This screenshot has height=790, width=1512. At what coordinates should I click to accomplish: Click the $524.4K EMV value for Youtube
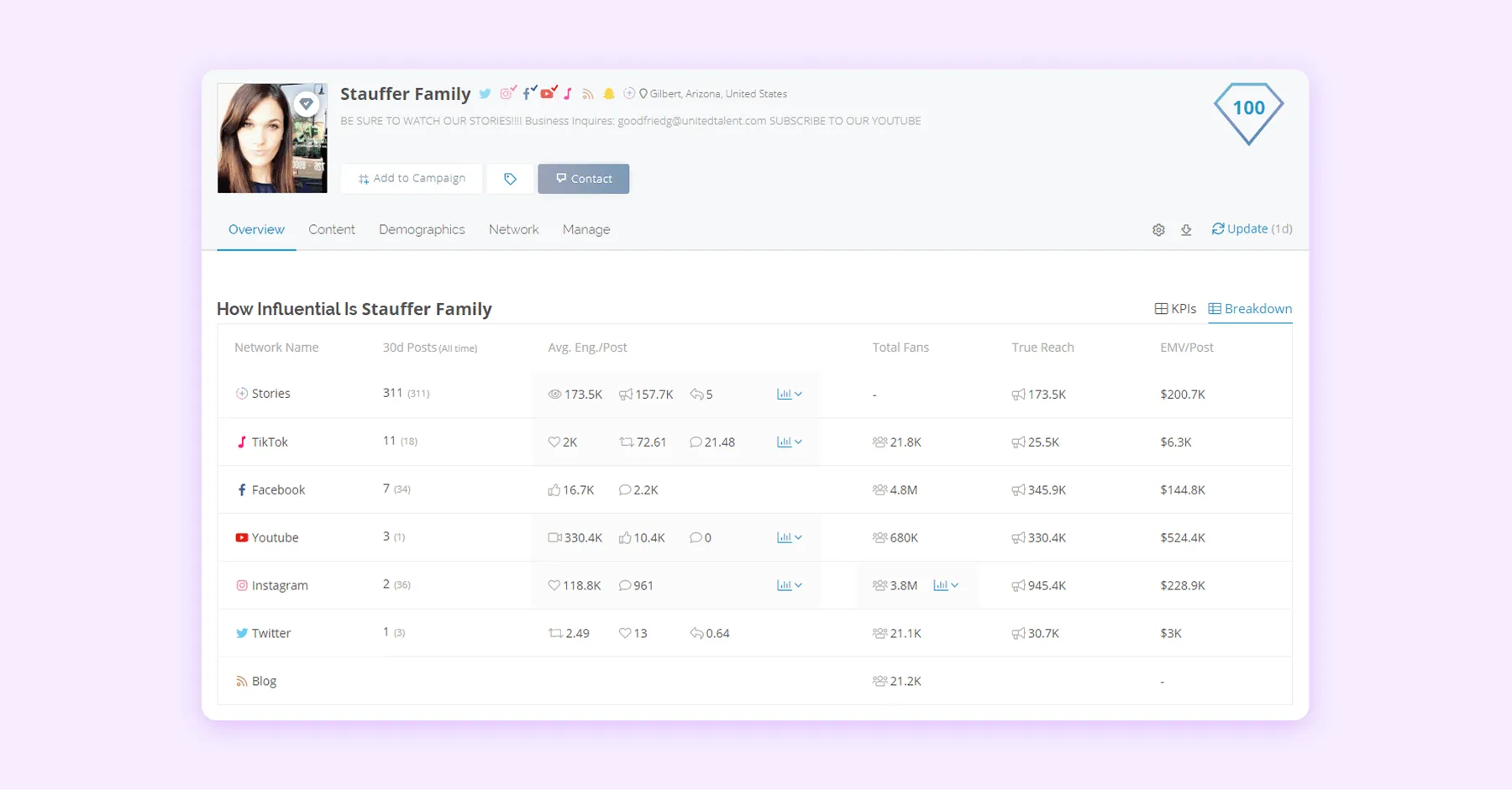(1182, 538)
